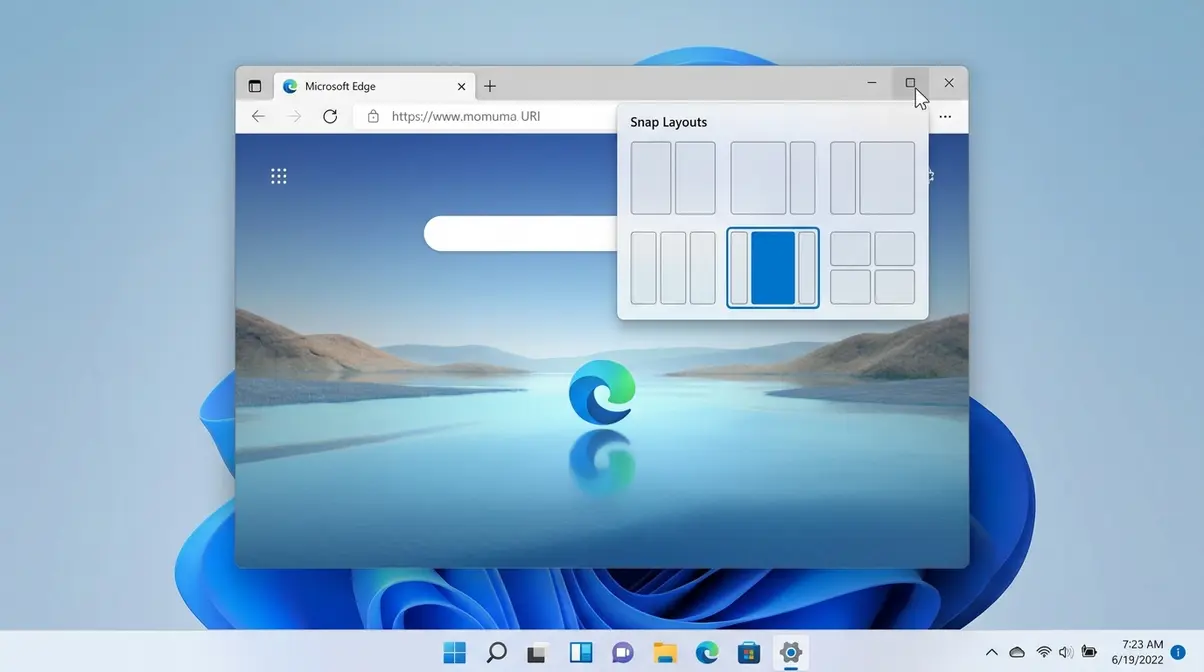Open Task View from the taskbar
The width and height of the screenshot is (1204, 672).
538,653
